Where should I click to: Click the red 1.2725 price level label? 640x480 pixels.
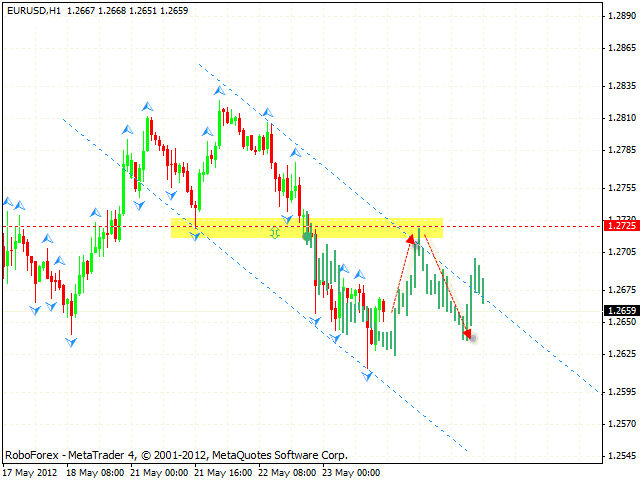click(621, 227)
